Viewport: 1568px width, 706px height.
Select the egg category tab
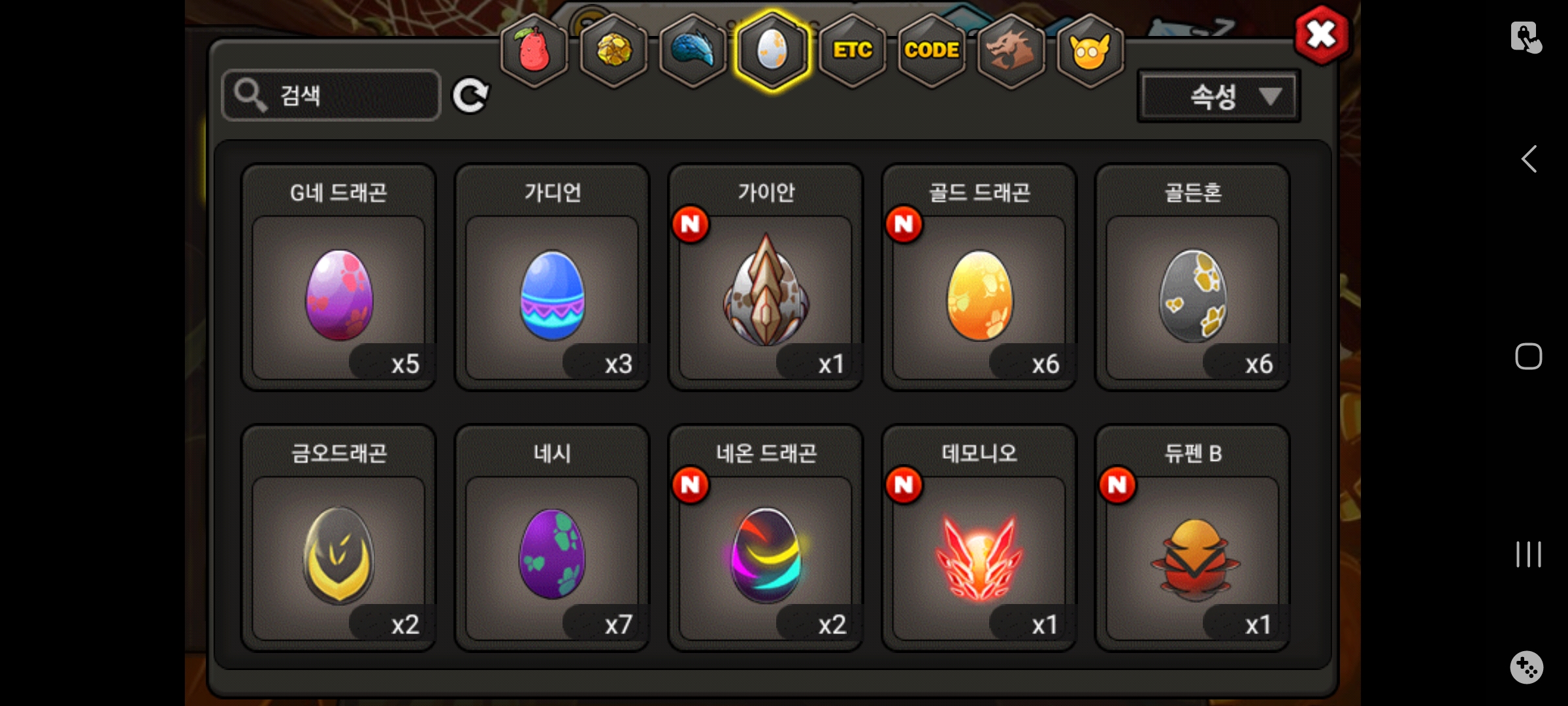(772, 51)
